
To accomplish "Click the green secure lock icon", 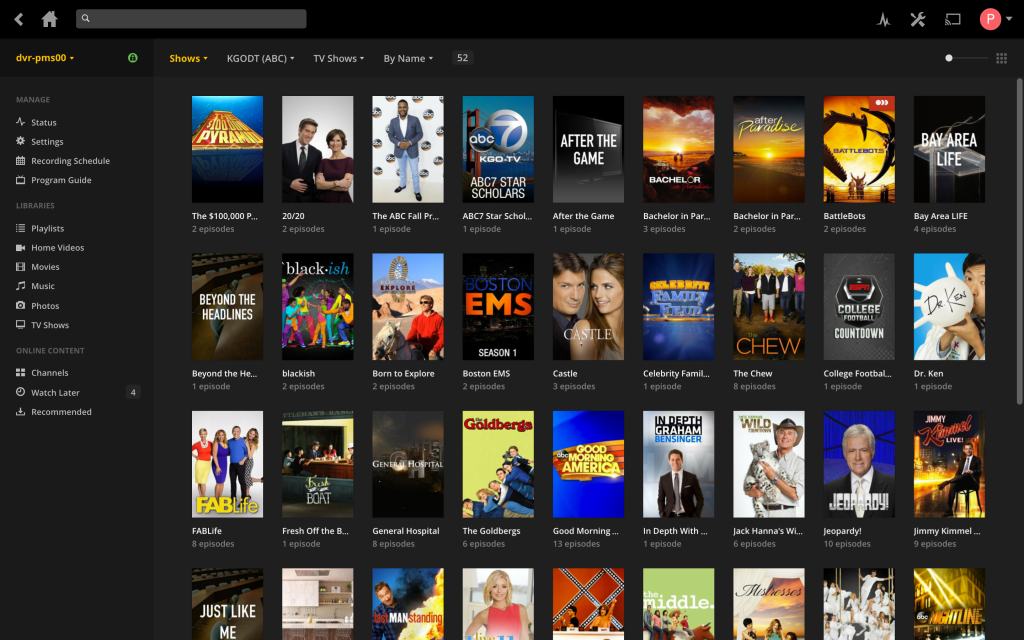I will (x=133, y=57).
